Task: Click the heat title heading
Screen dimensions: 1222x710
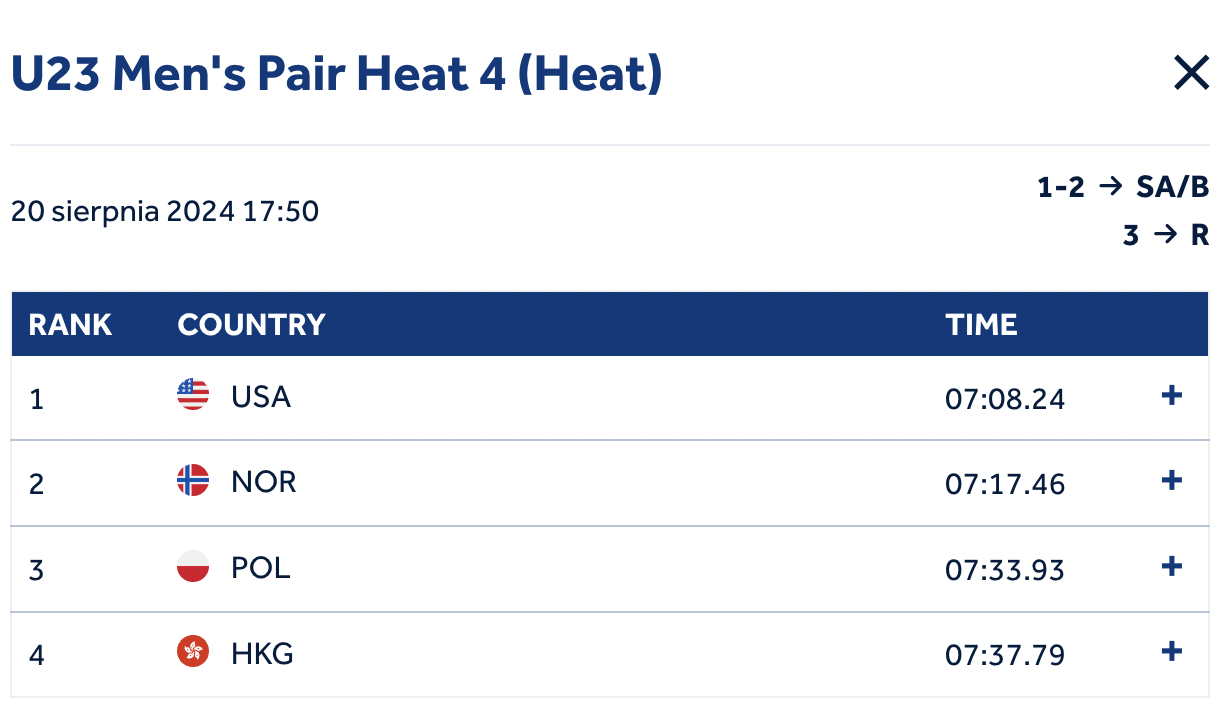Action: click(x=336, y=74)
